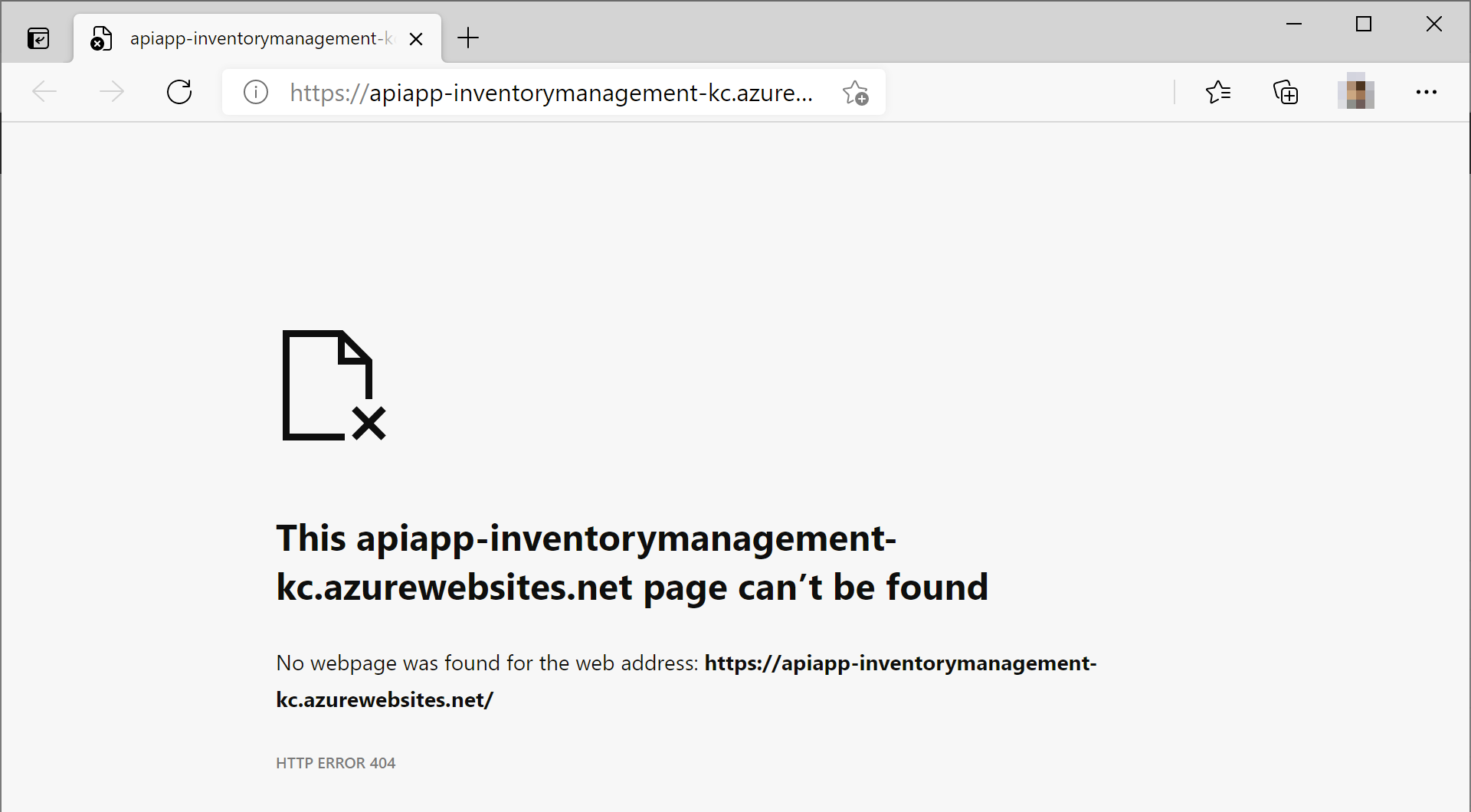Open the three-dot Settings and more menu
The image size is (1471, 812).
point(1427,92)
